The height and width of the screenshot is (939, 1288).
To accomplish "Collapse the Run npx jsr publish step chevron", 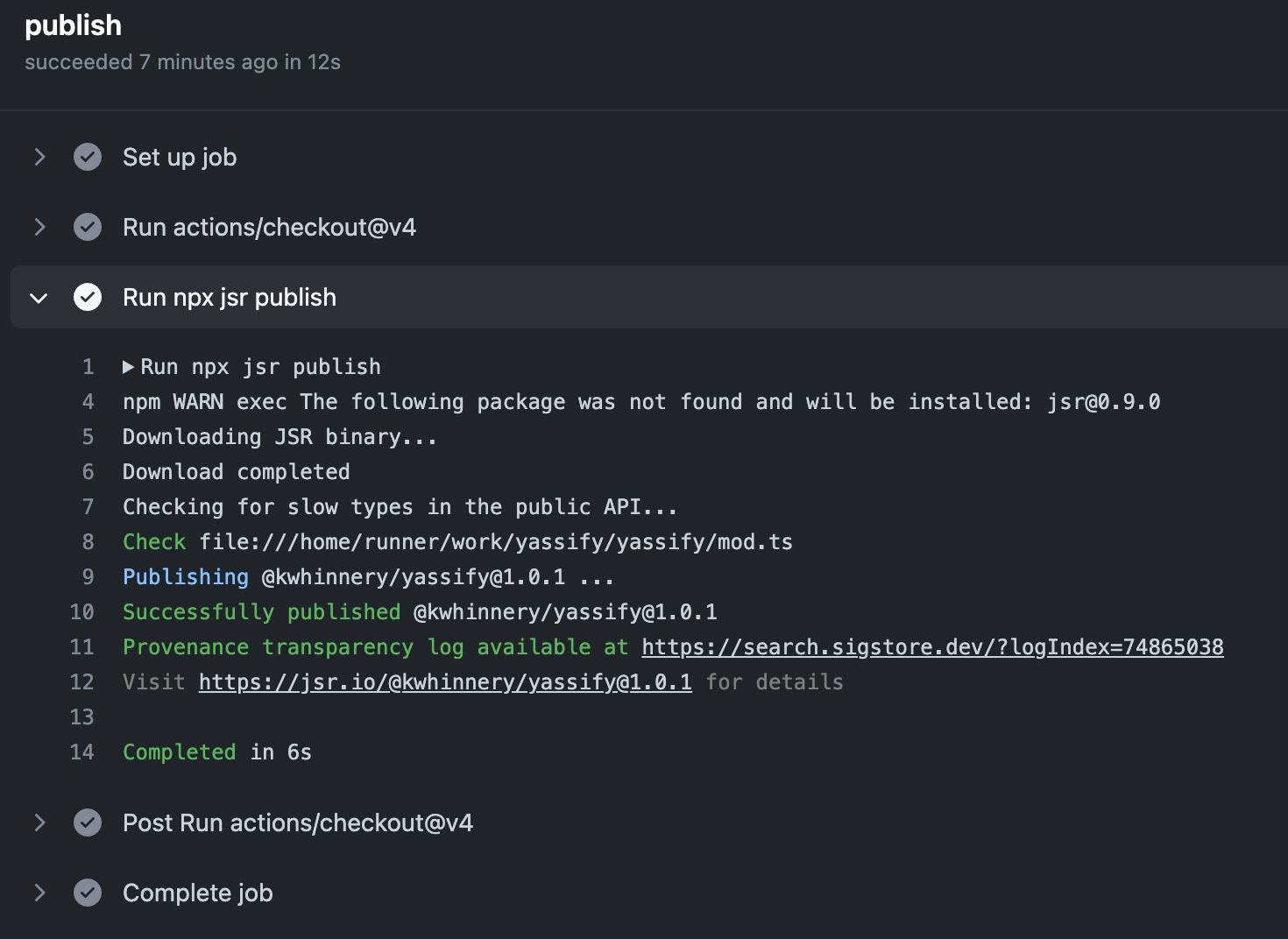I will click(x=39, y=298).
